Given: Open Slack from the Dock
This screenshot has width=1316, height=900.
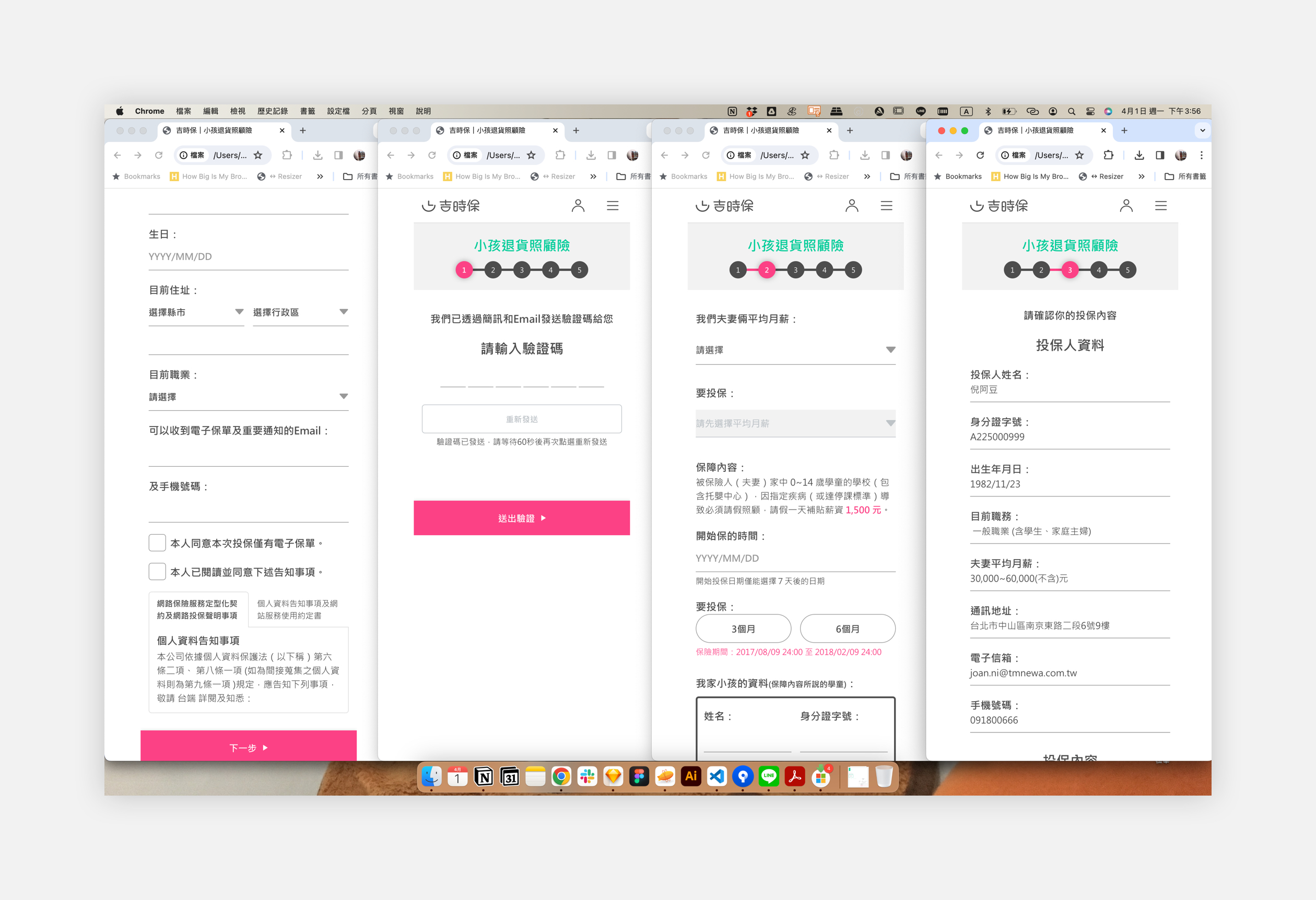Looking at the screenshot, I should [587, 777].
